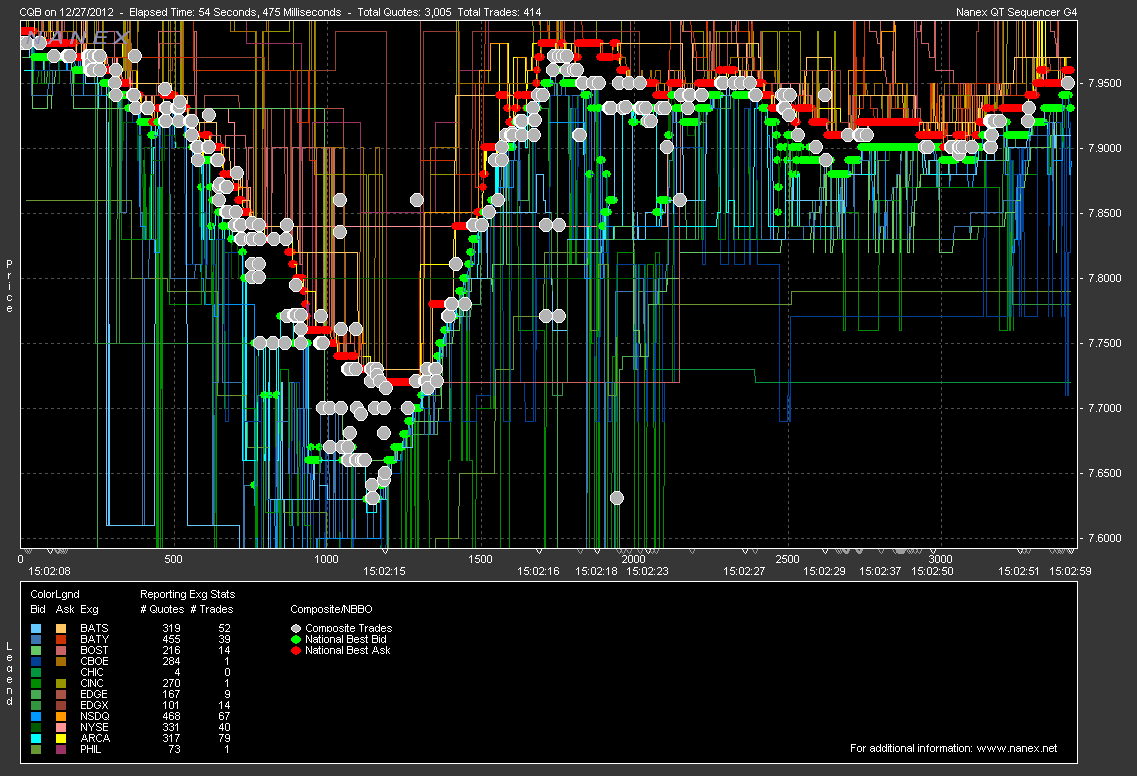1137x776 pixels.
Task: Click the Composite/NBBO heading
Action: point(331,609)
